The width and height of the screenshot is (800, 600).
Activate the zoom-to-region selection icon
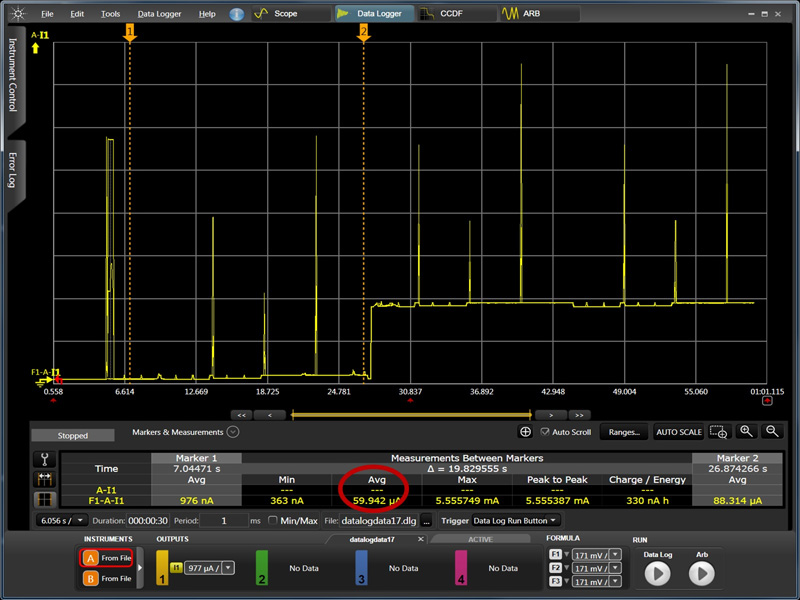(x=718, y=432)
